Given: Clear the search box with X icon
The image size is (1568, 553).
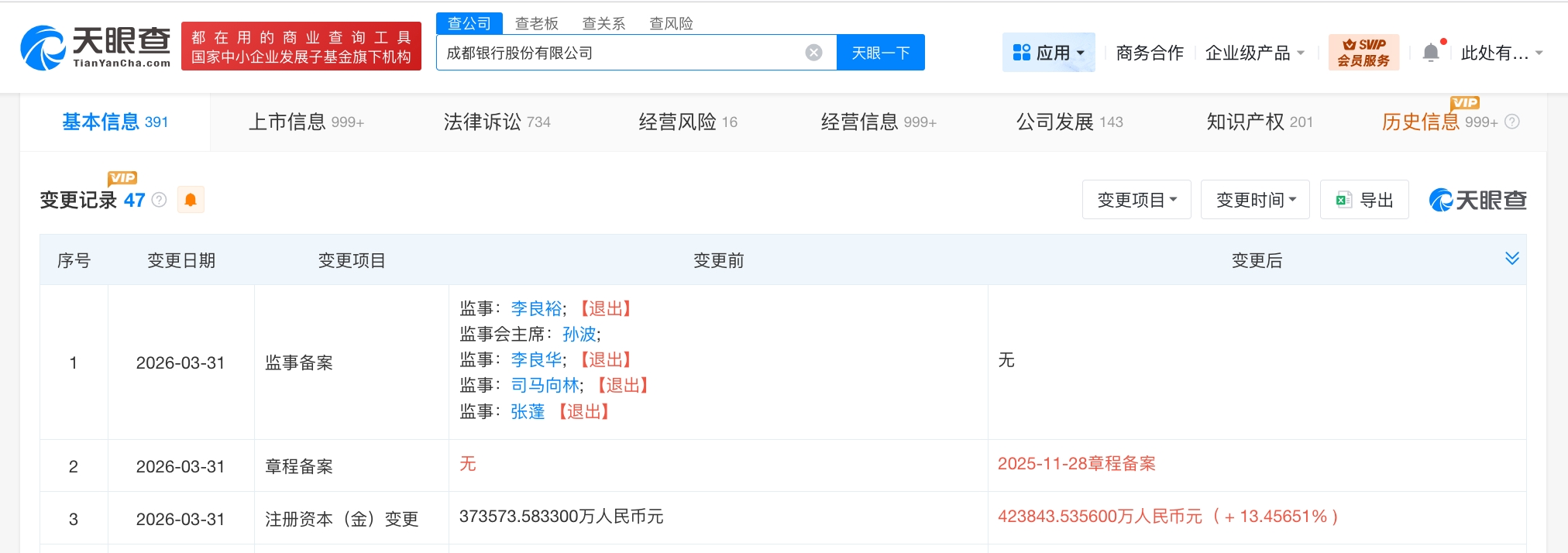Looking at the screenshot, I should [813, 53].
